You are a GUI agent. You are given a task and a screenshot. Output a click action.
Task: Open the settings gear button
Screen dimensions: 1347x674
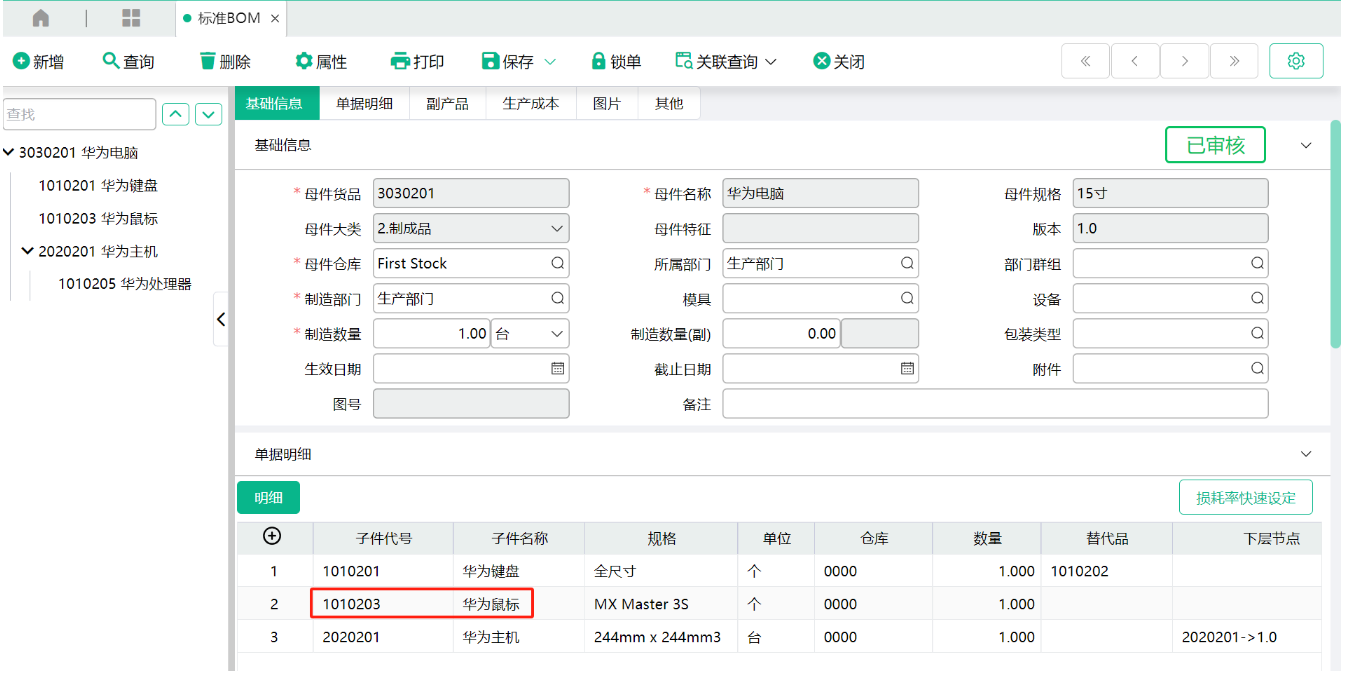[1296, 61]
